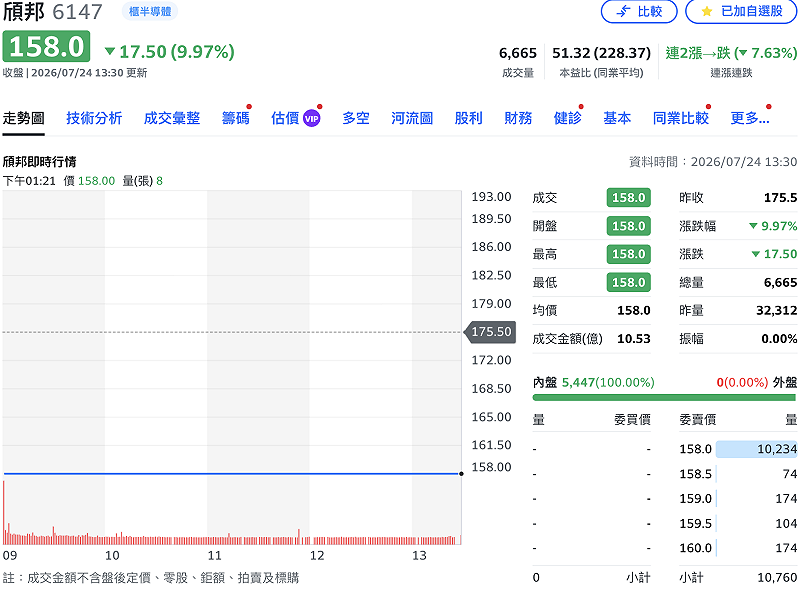This screenshot has width=800, height=589.
Task: Switch to the 技術分析 tab
Action: pos(94,118)
